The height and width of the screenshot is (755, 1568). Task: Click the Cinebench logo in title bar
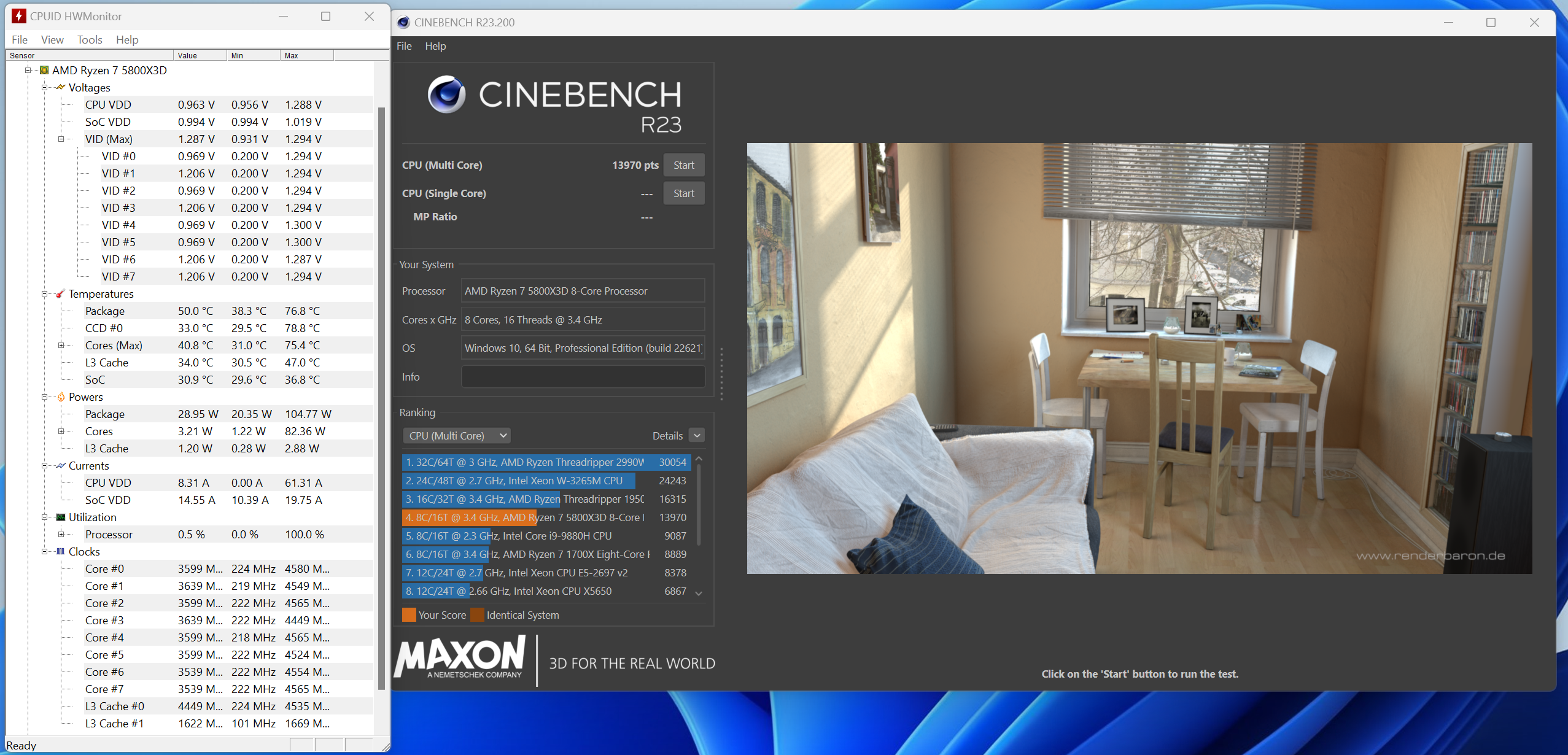403,23
